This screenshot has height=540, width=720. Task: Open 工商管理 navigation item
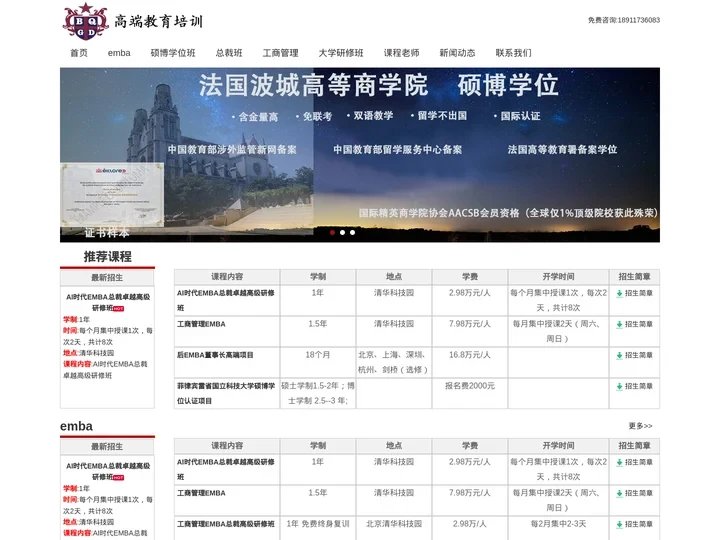tap(281, 53)
